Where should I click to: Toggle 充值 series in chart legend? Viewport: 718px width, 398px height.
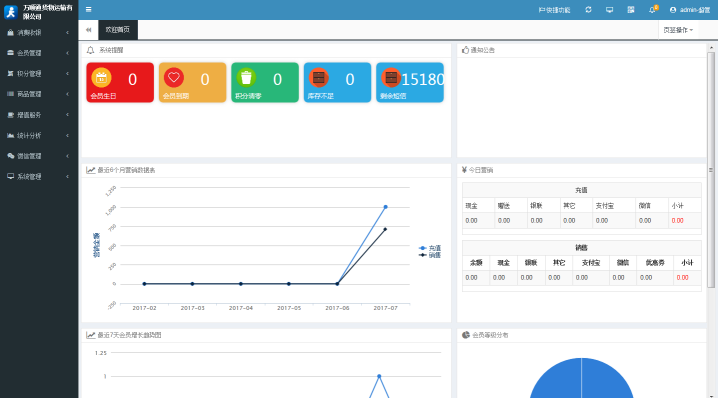(x=430, y=248)
